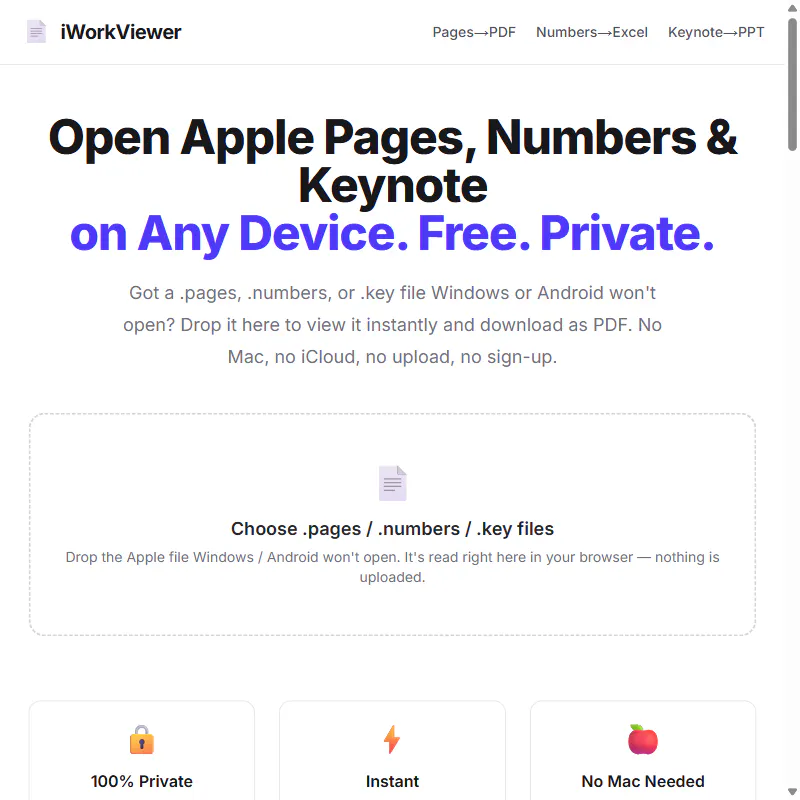Click the Instant feature card

point(392,751)
